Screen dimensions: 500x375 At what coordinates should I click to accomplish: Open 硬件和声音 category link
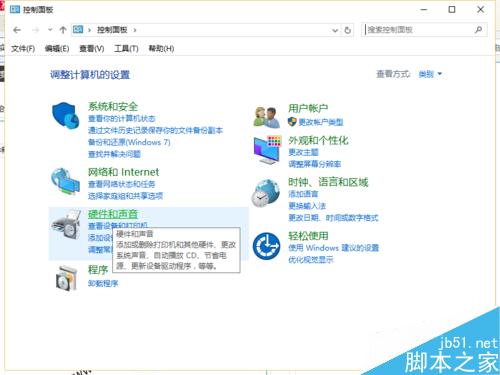(x=113, y=214)
